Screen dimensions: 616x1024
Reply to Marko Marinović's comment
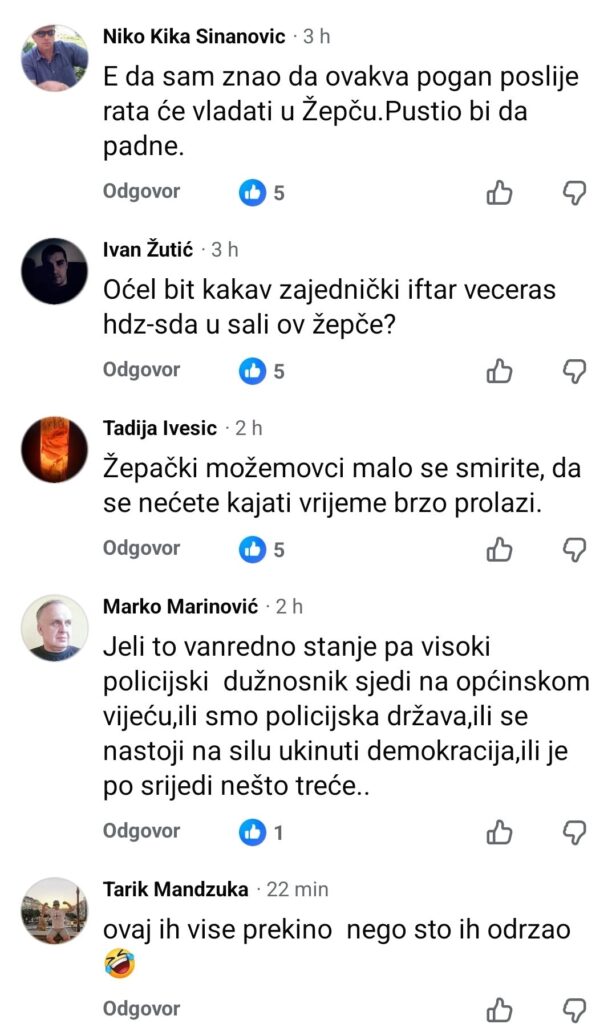[141, 831]
